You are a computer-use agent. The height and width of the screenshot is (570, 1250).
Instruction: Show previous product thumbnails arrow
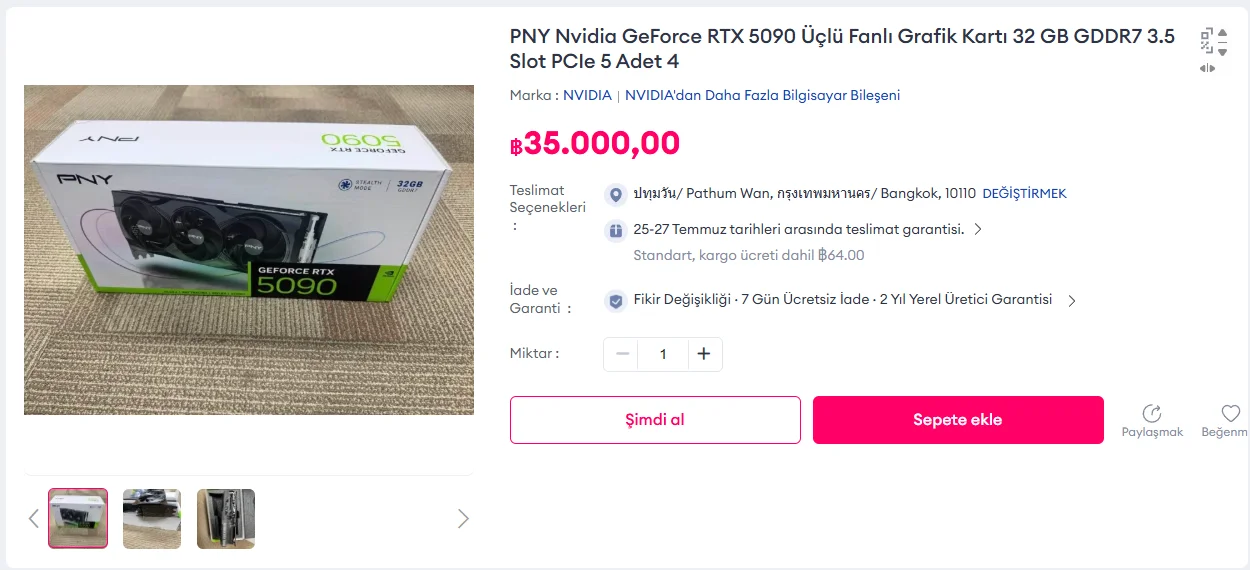34,518
